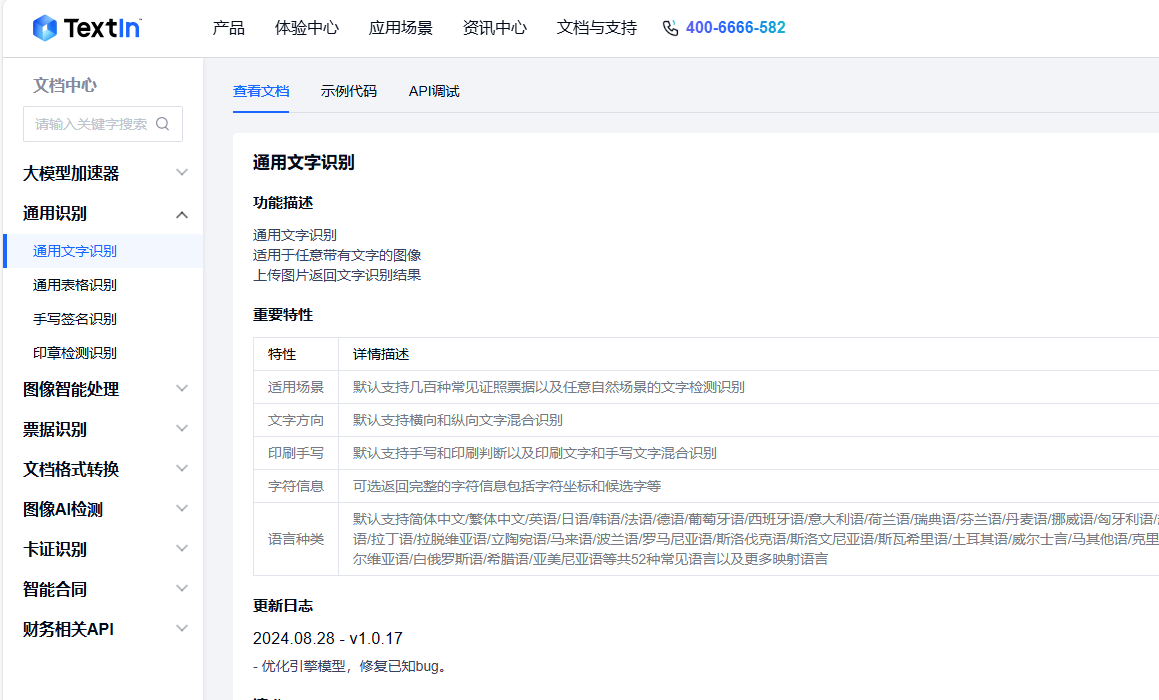Image resolution: width=1159 pixels, height=700 pixels.
Task: Open the 文档与支持 menu
Action: pyautogui.click(x=597, y=28)
